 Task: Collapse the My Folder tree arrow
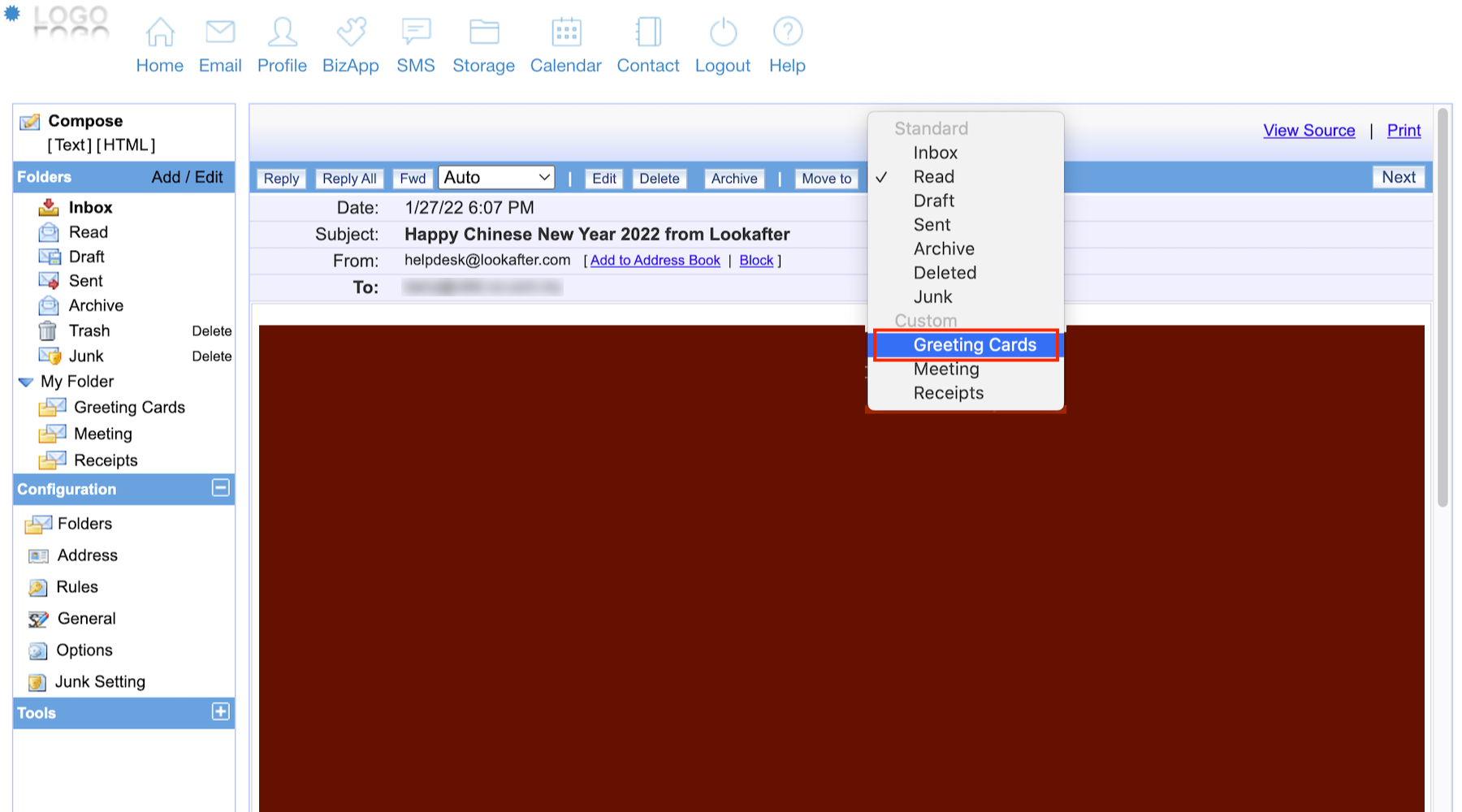click(x=26, y=382)
